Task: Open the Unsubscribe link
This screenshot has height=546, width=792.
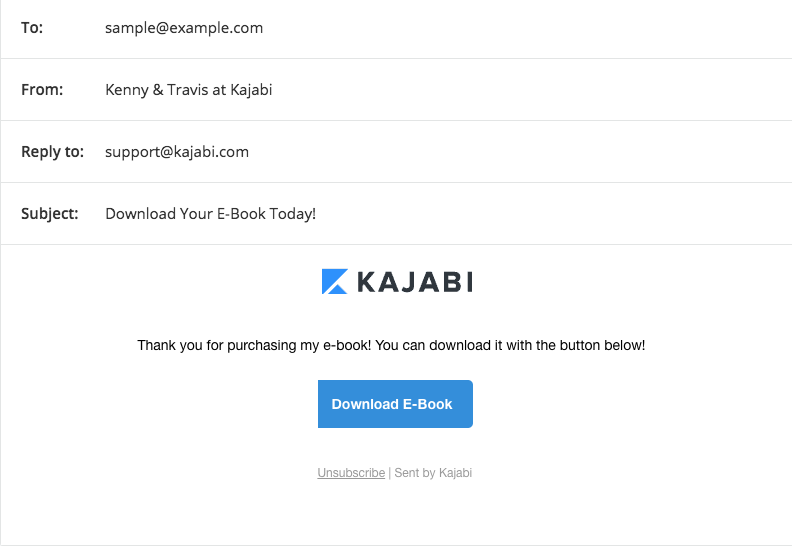Action: [x=351, y=473]
